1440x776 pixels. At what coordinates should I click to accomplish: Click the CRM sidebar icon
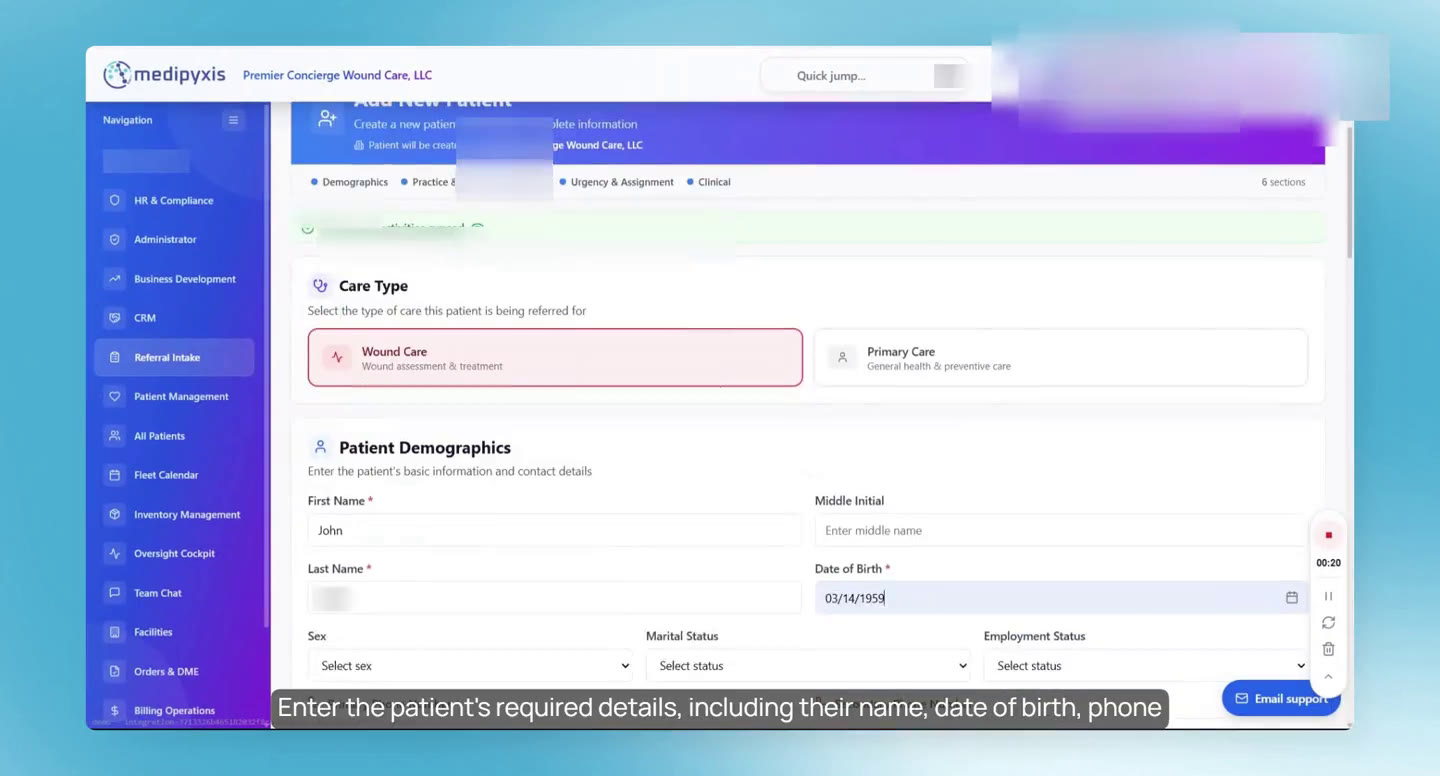(114, 318)
